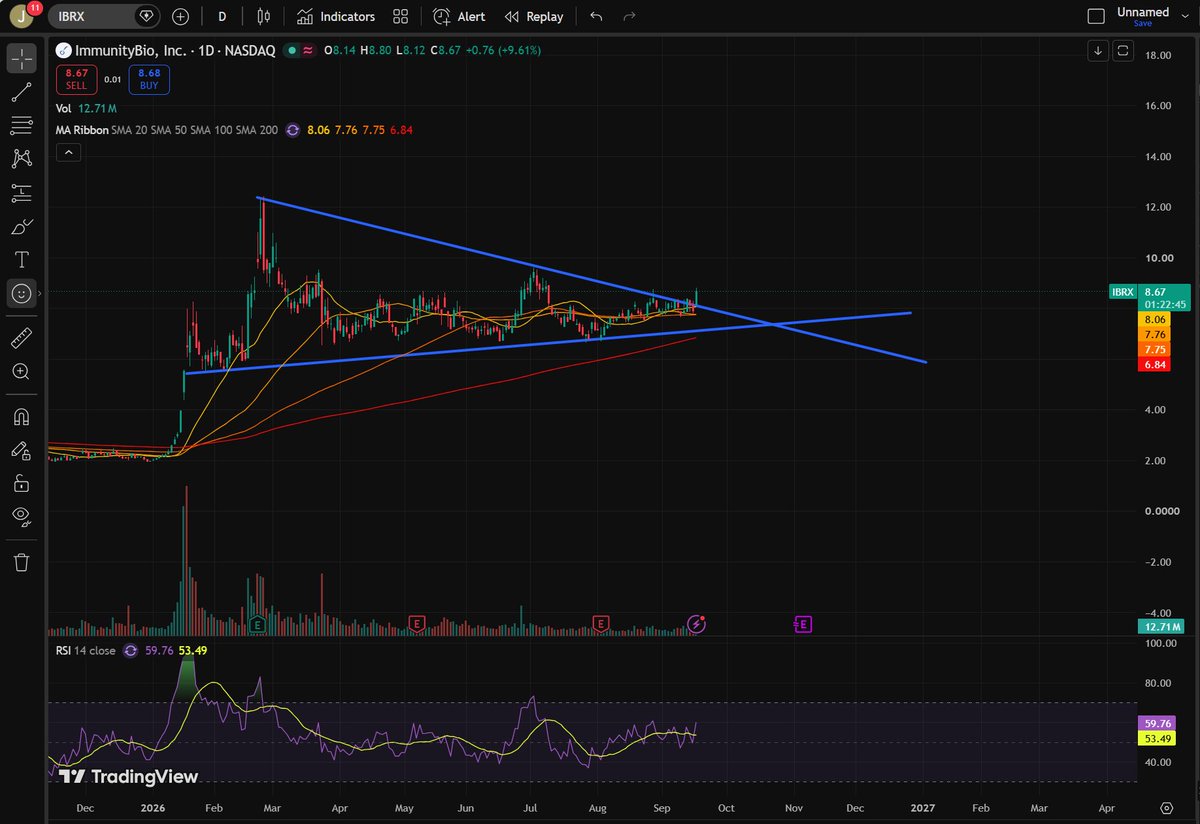Click the purple earnings E marker near November
The width and height of the screenshot is (1200, 824).
(x=803, y=624)
